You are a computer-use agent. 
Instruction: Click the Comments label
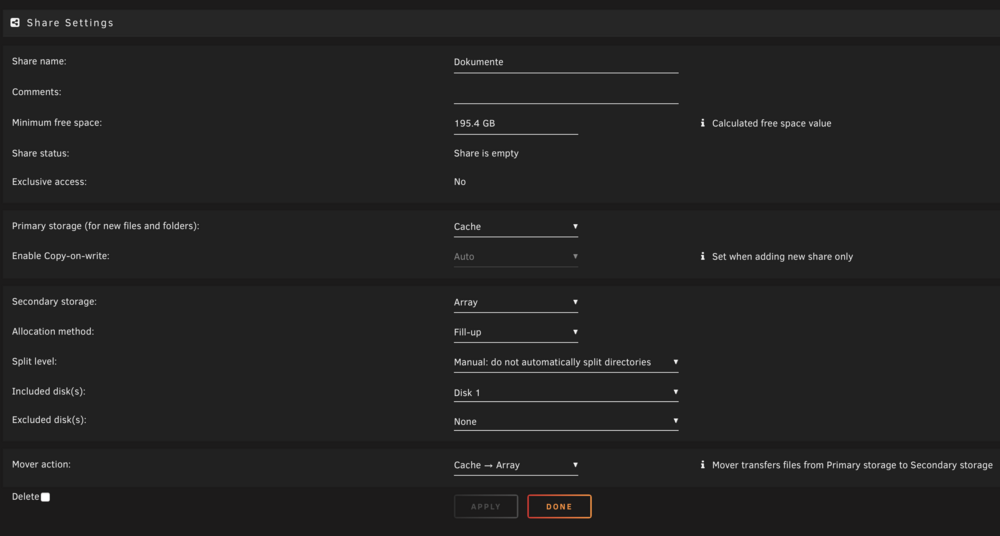point(36,92)
